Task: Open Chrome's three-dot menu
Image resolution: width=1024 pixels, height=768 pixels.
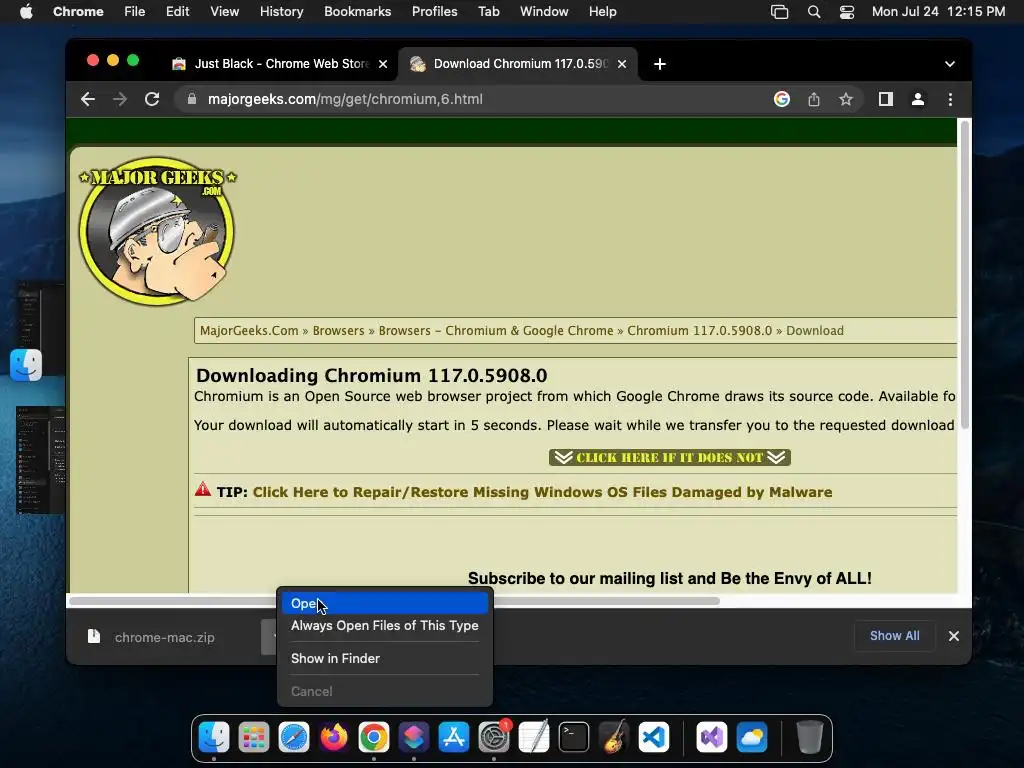Action: pyautogui.click(x=950, y=99)
